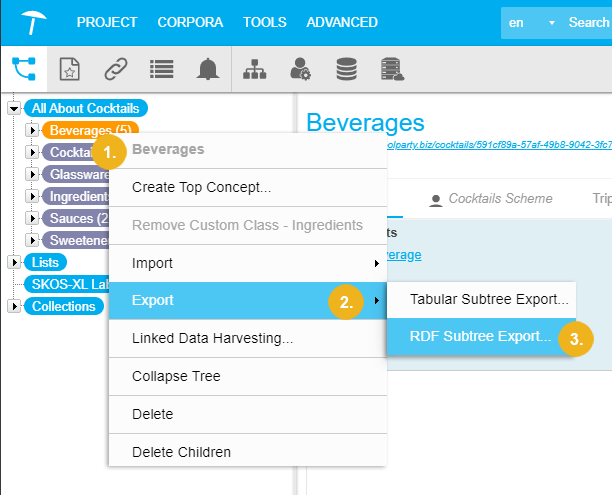612x495 pixels.
Task: Choose Create Top Concept menu entry
Action: coord(201,186)
